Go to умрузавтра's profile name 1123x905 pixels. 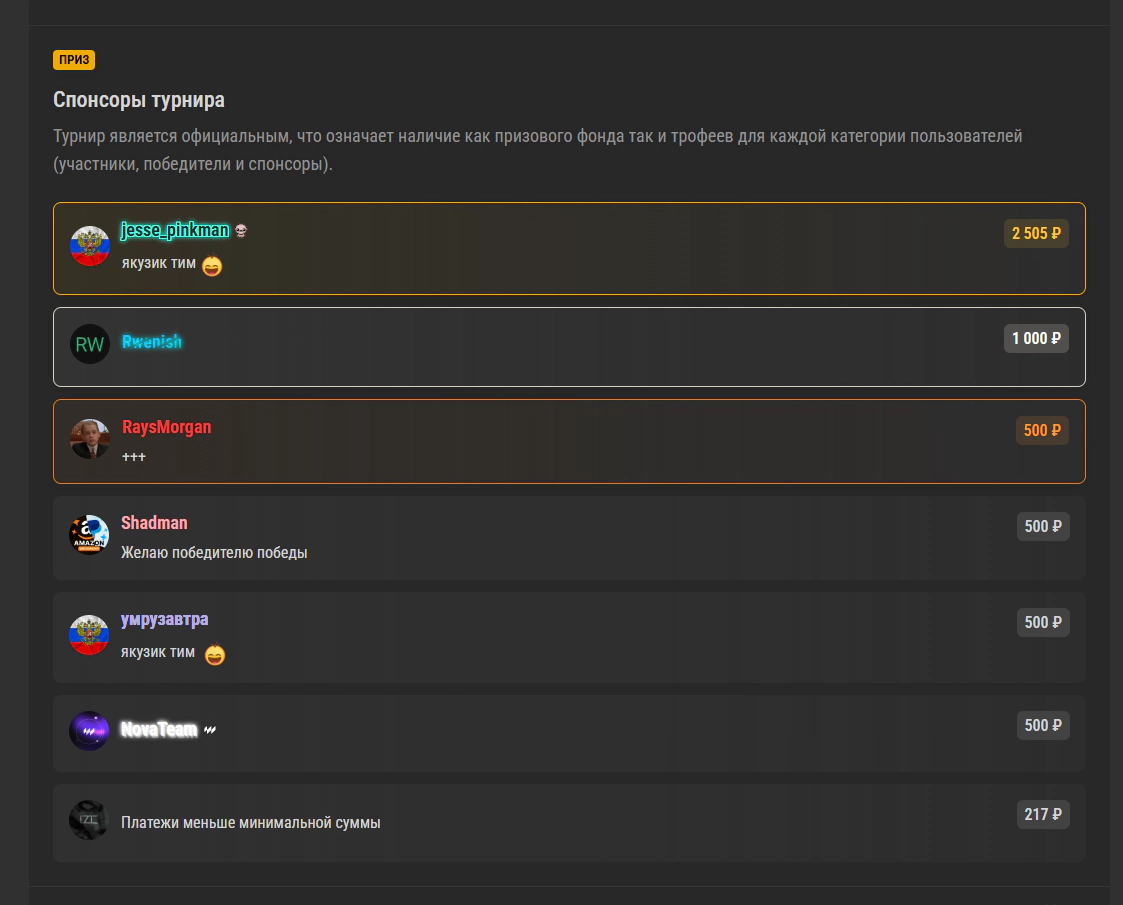click(x=164, y=619)
